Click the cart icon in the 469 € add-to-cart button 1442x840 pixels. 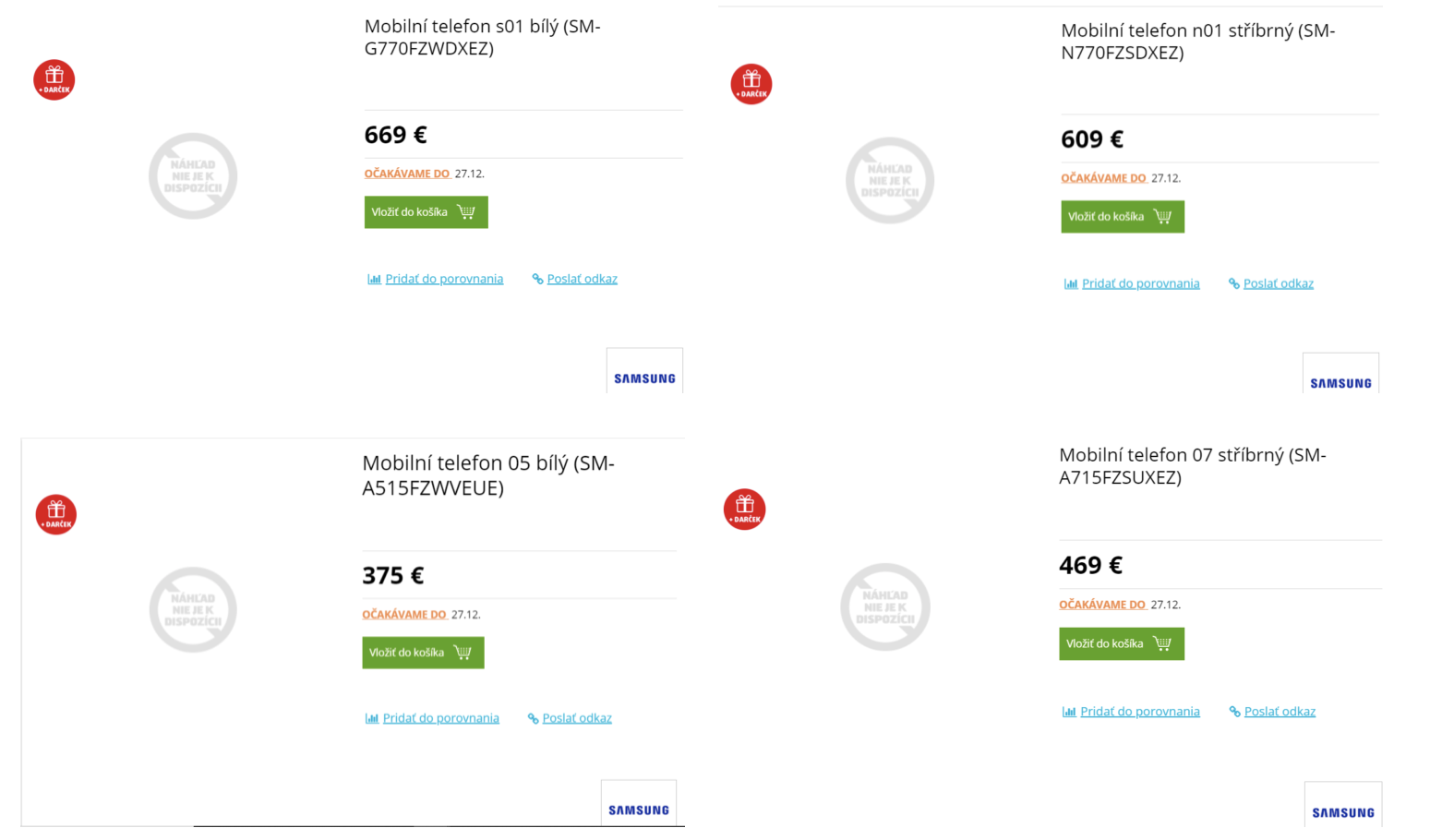(1163, 643)
